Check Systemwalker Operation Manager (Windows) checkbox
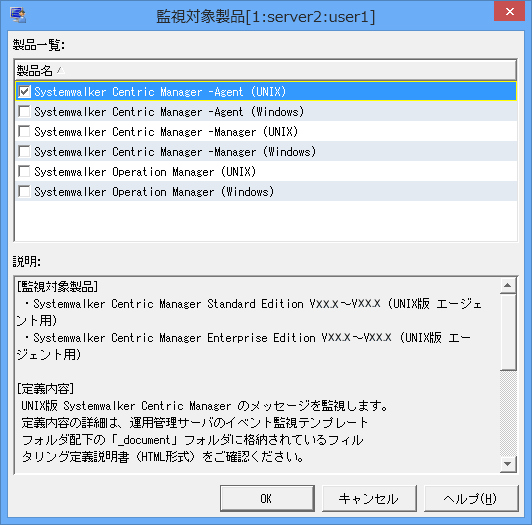Screen dimensions: 532x525 click(x=24, y=191)
